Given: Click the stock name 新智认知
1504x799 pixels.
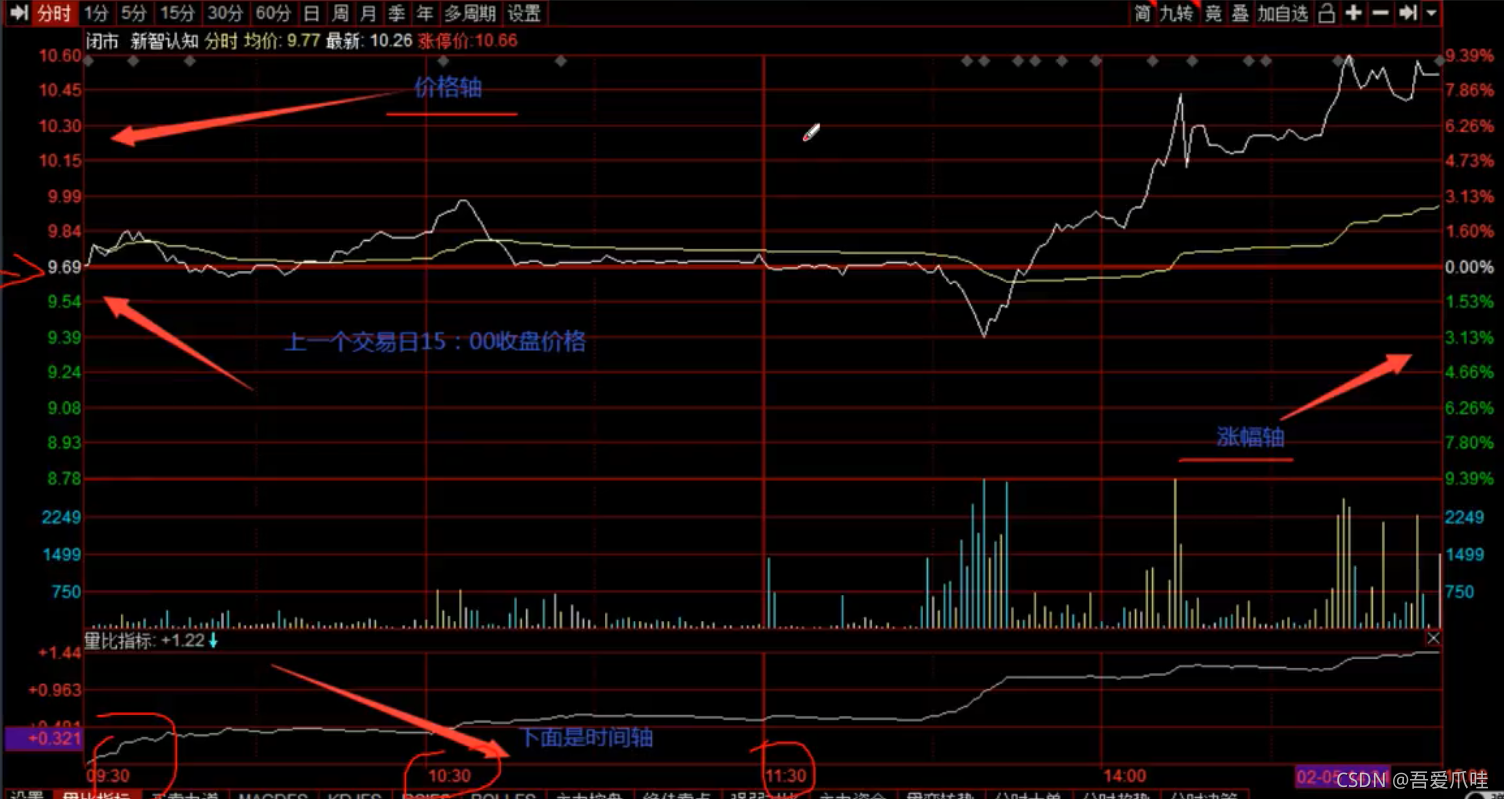Looking at the screenshot, I should coord(164,41).
